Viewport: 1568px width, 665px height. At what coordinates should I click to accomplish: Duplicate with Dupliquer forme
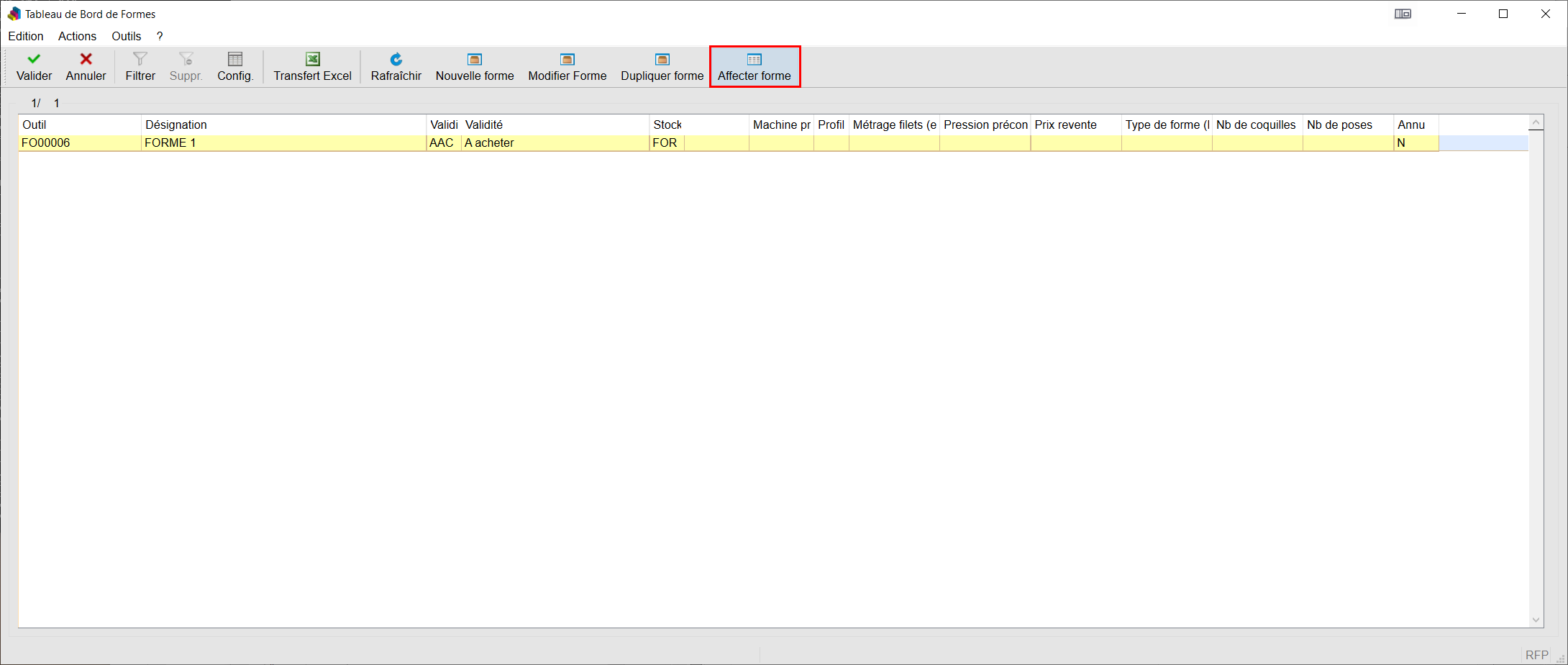click(x=662, y=67)
